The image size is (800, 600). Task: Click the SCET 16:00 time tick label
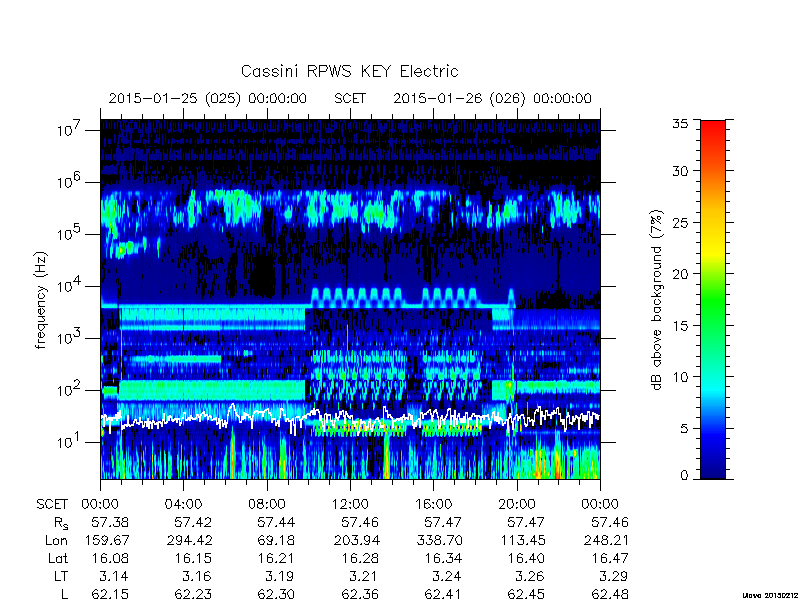[x=433, y=505]
